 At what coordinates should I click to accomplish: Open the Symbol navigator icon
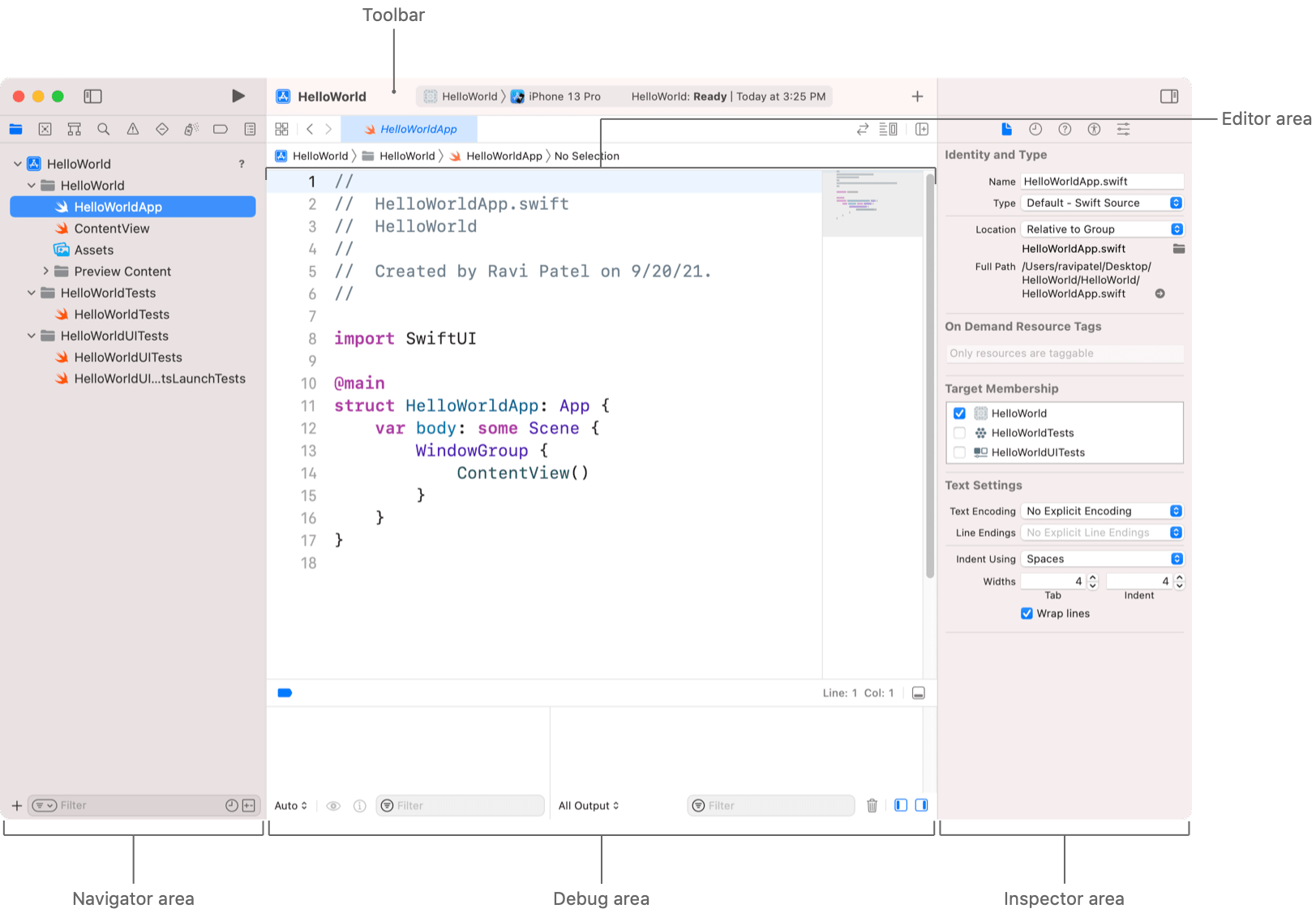(x=75, y=129)
